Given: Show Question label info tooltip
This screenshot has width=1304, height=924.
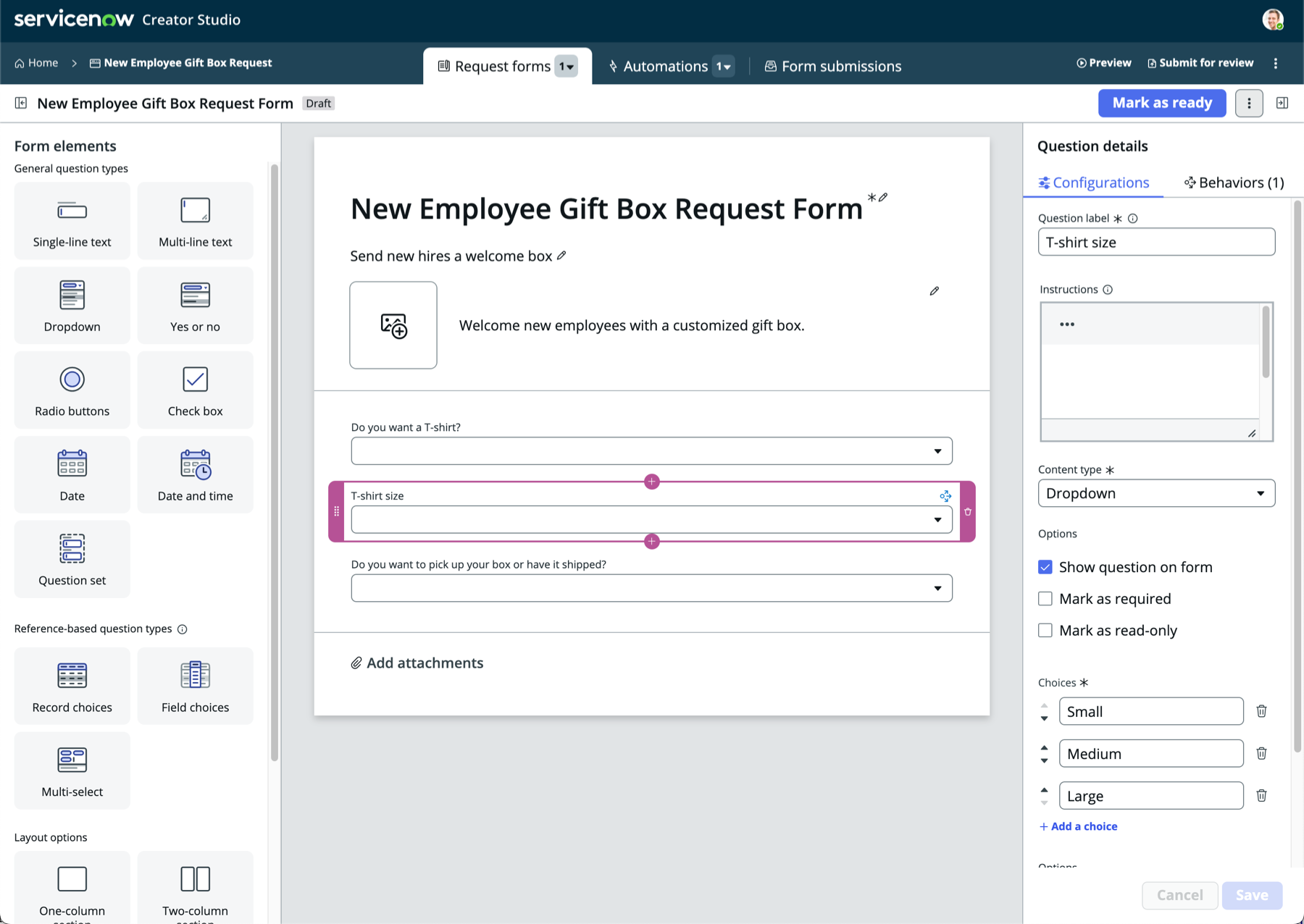Looking at the screenshot, I should 1133,218.
